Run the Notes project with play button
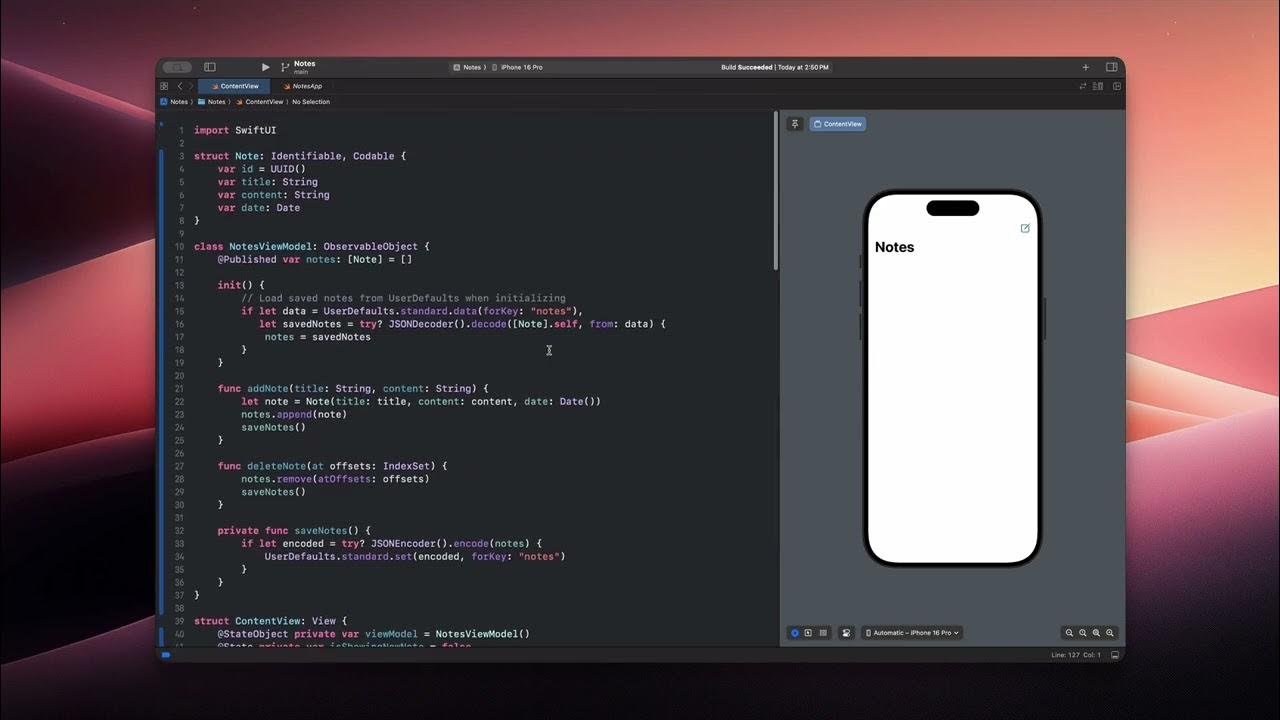 (265, 67)
